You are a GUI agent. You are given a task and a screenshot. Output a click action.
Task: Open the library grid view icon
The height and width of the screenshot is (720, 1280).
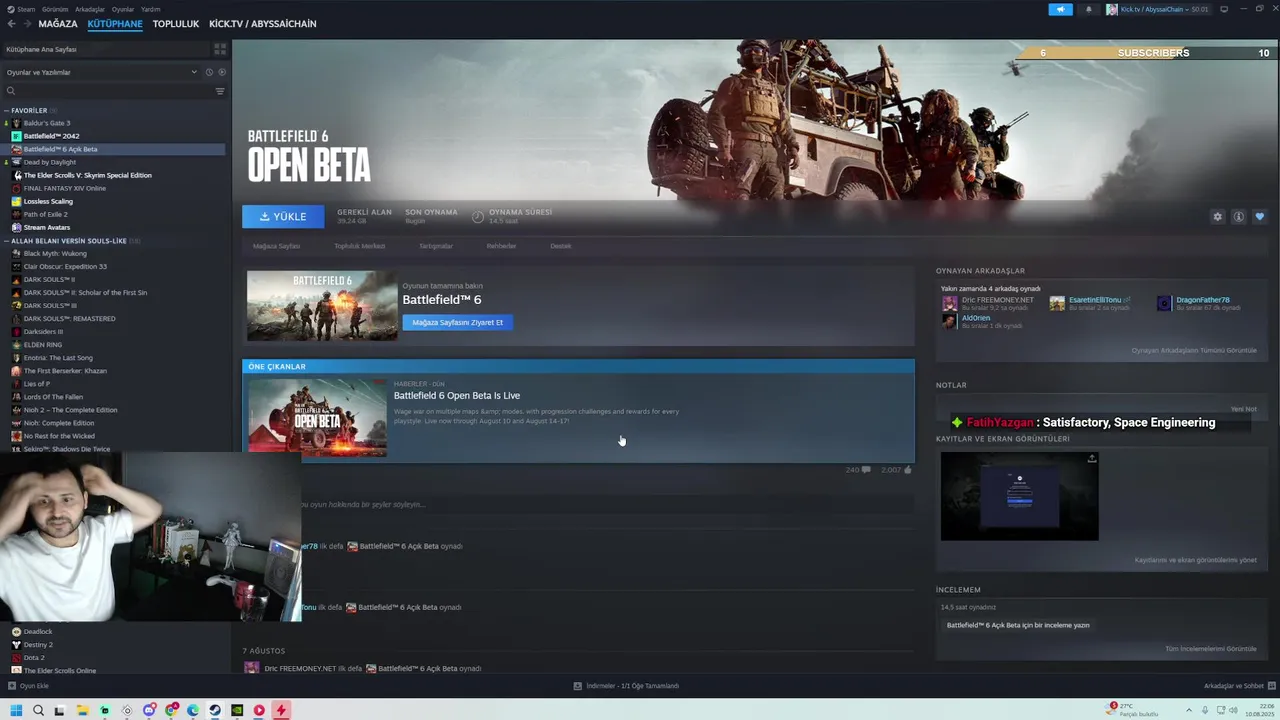pos(220,49)
